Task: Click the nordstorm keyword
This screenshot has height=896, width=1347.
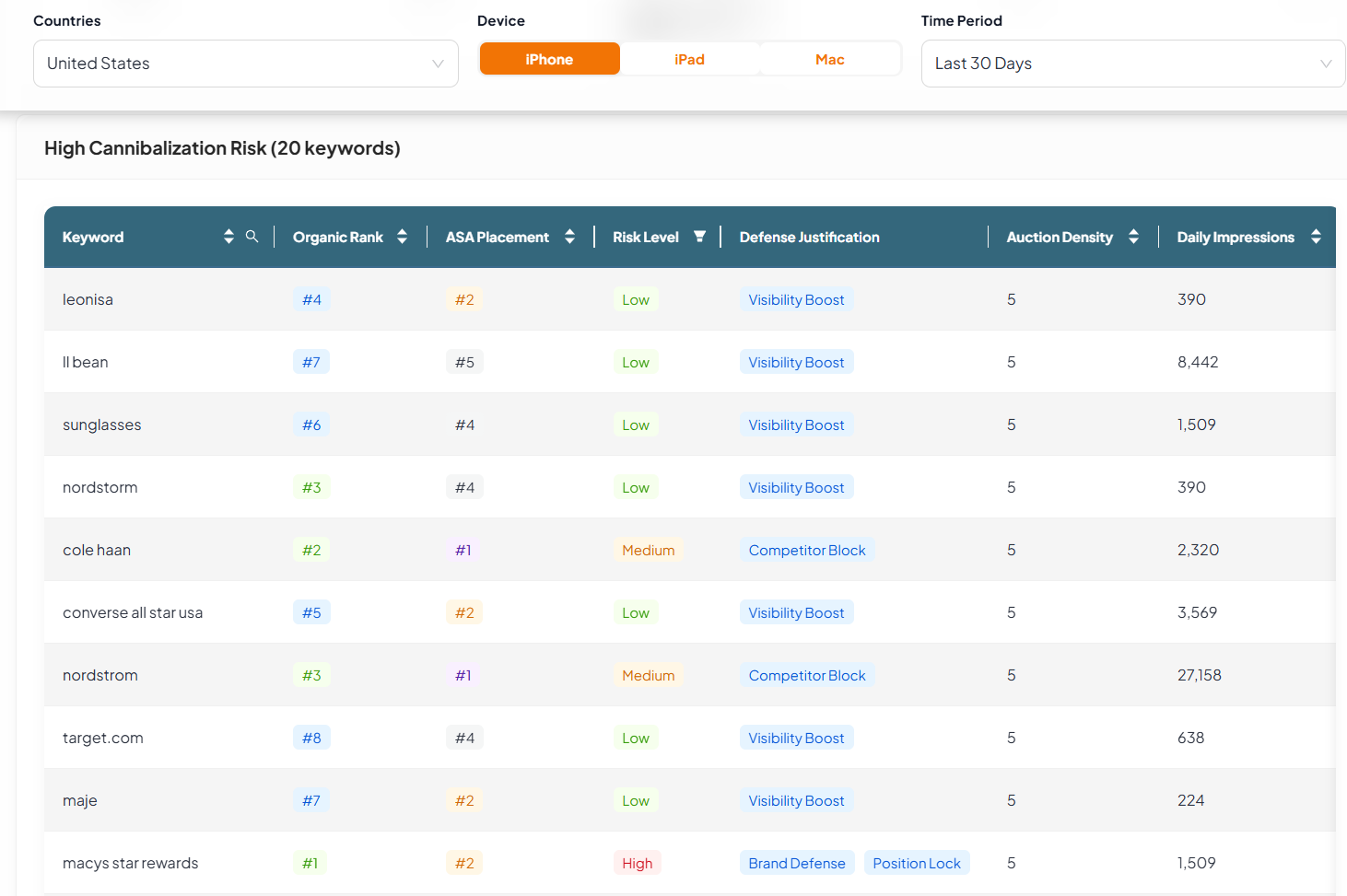Action: (100, 487)
